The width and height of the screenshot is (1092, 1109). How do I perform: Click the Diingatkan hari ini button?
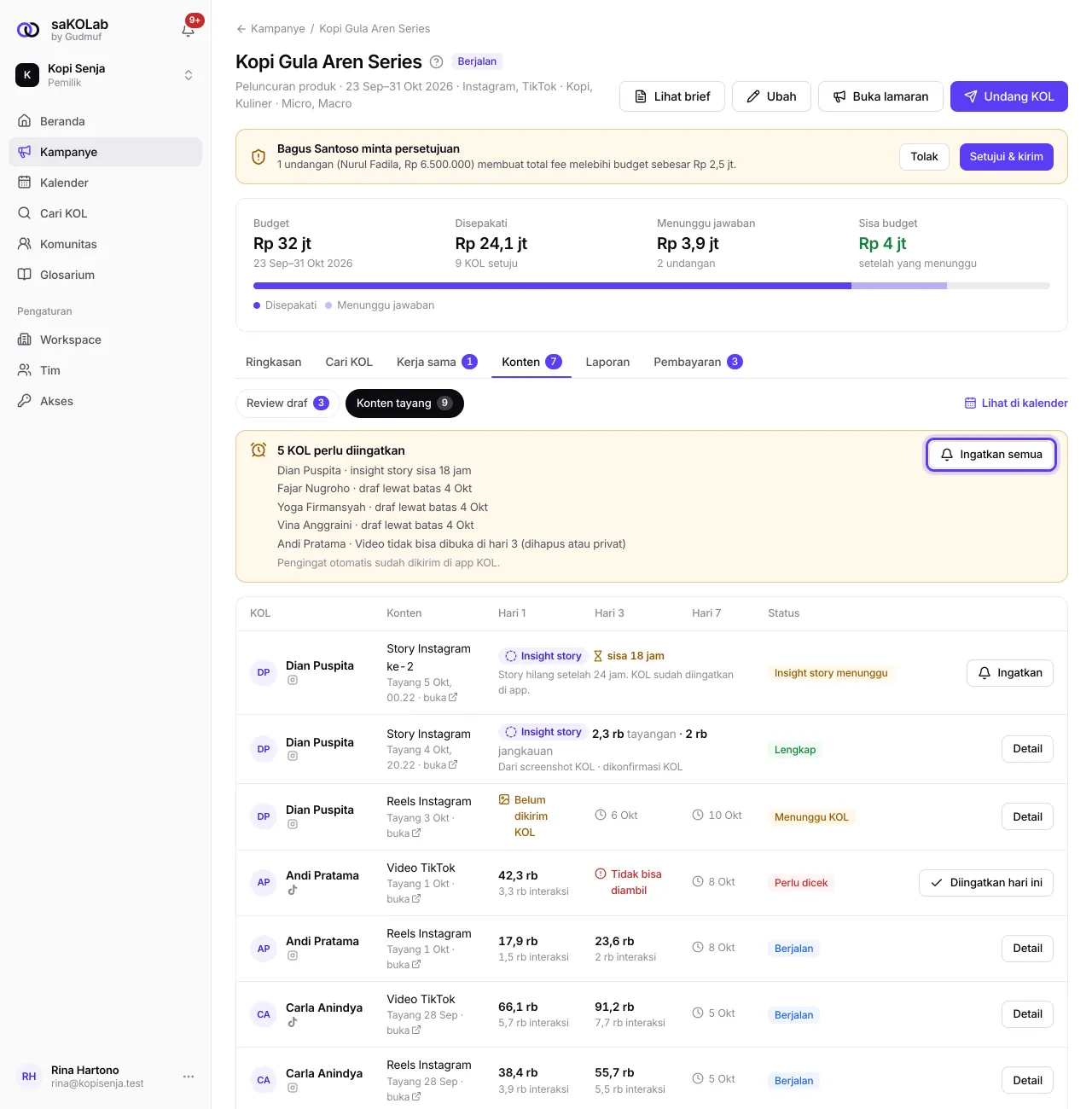[x=986, y=883]
